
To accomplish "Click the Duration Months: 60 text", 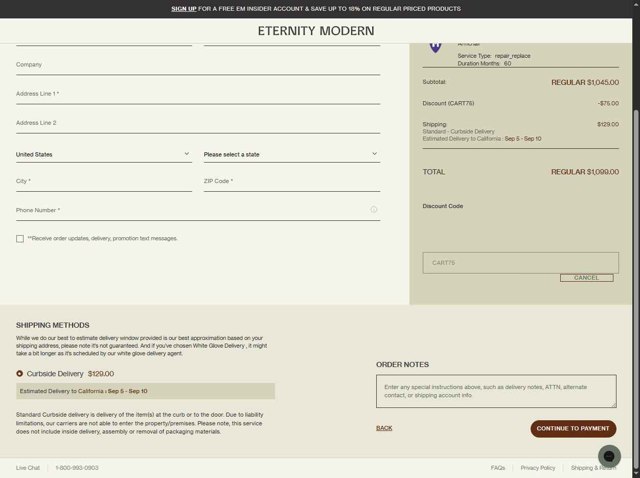I will 484,64.
